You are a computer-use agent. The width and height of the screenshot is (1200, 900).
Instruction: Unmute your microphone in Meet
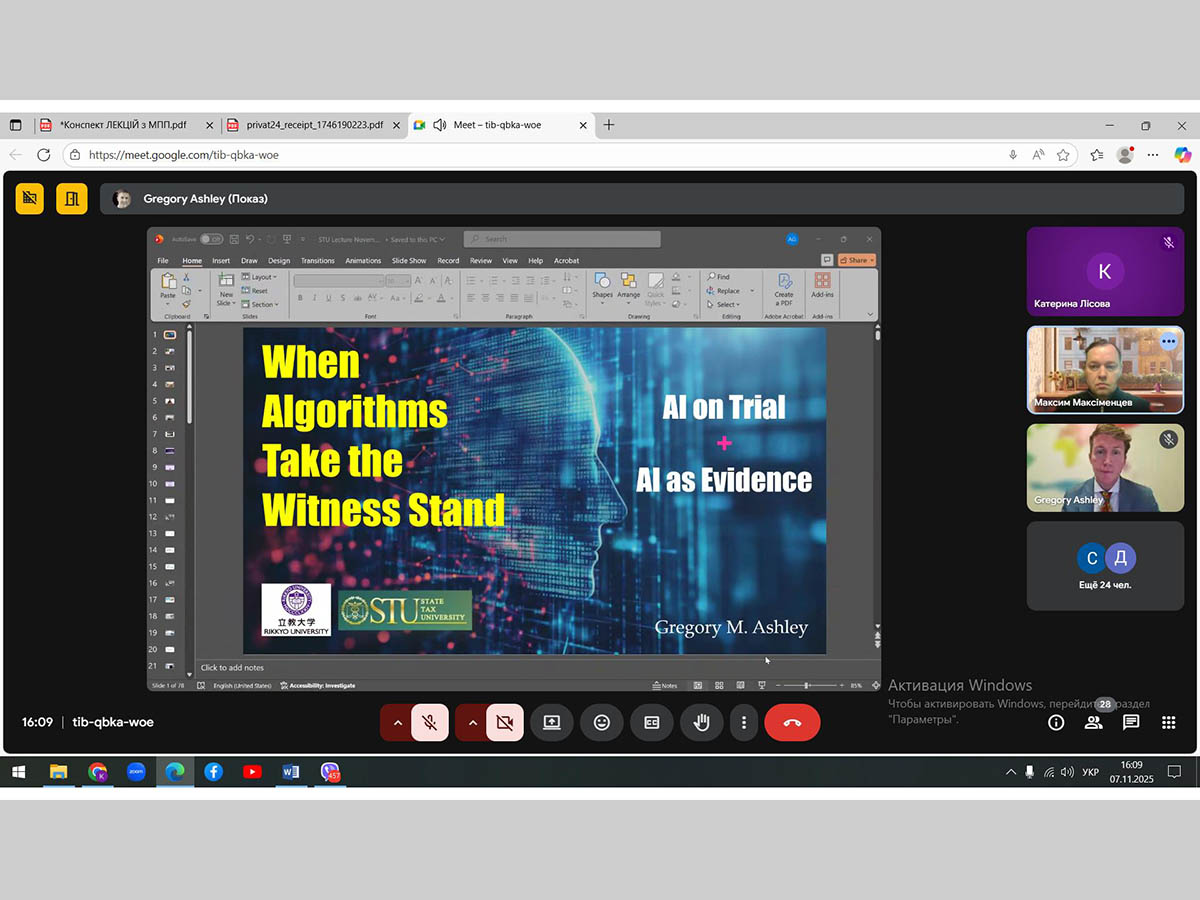pyautogui.click(x=430, y=722)
